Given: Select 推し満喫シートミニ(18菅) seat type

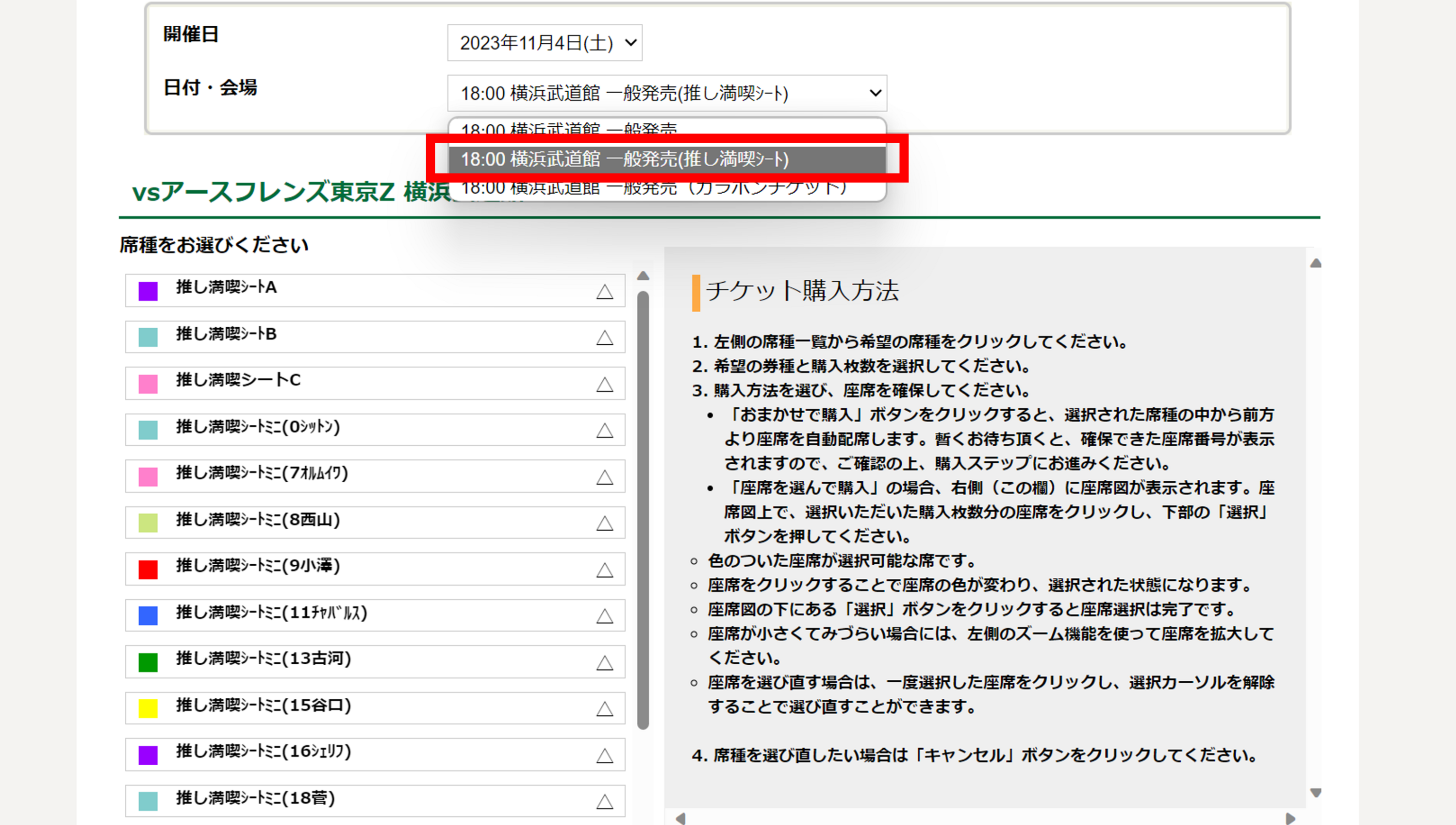Looking at the screenshot, I should [255, 798].
